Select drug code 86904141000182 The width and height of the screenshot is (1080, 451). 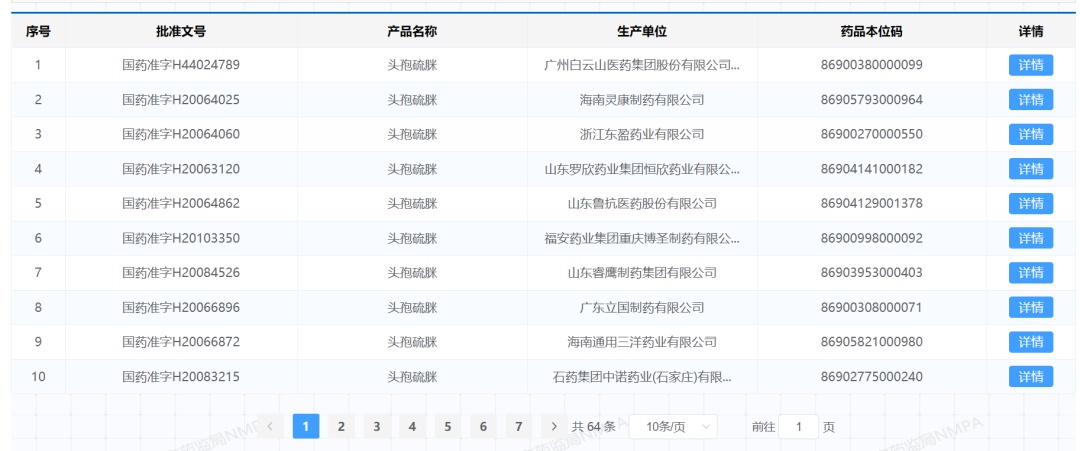tap(871, 169)
